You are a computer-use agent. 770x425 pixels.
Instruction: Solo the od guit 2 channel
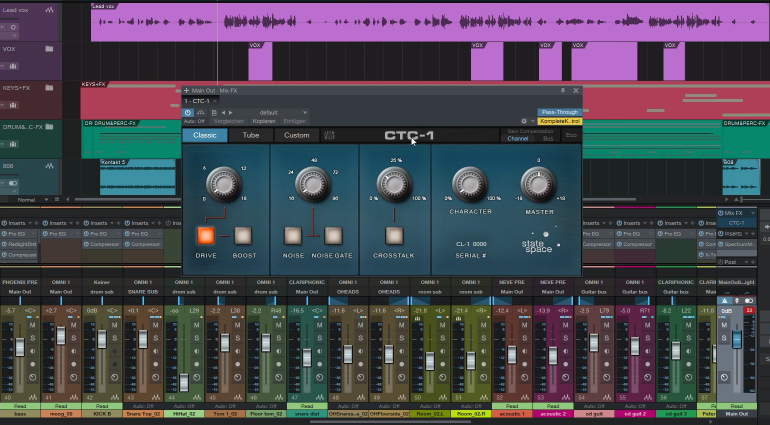click(x=647, y=338)
